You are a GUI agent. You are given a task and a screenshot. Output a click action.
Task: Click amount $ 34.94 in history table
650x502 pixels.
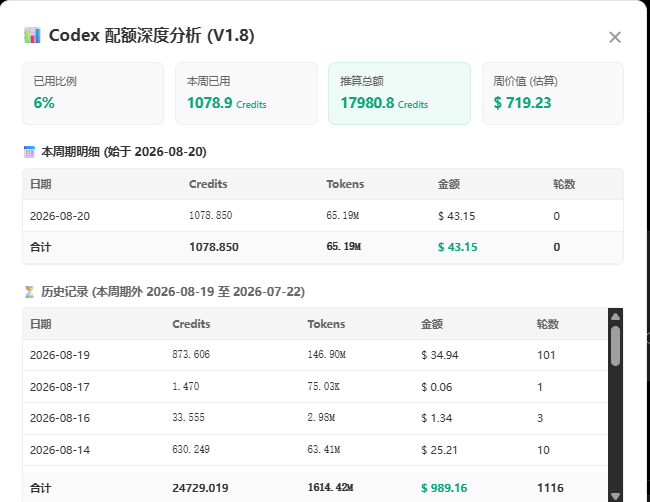[440, 355]
